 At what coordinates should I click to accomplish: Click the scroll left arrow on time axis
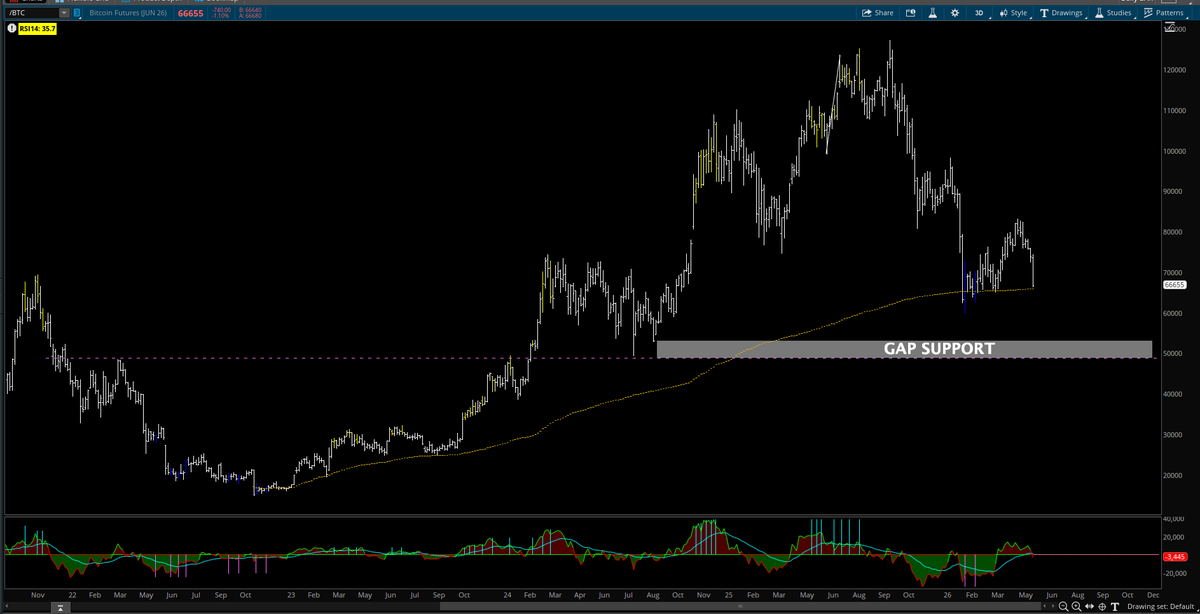(1044, 606)
